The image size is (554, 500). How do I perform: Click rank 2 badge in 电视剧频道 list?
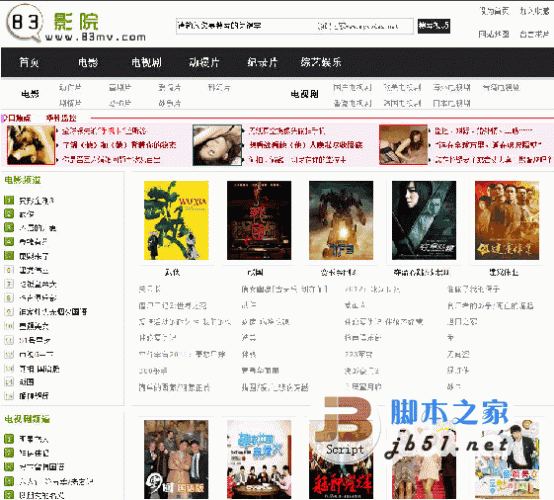point(9,453)
